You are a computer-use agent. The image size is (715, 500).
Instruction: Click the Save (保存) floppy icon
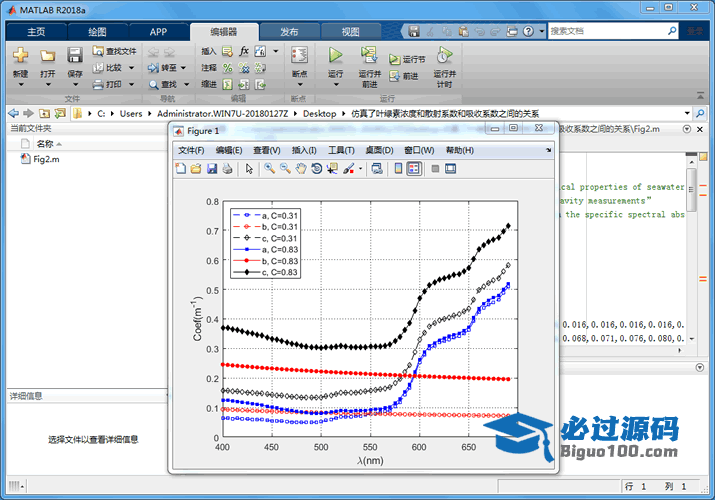pos(74,56)
